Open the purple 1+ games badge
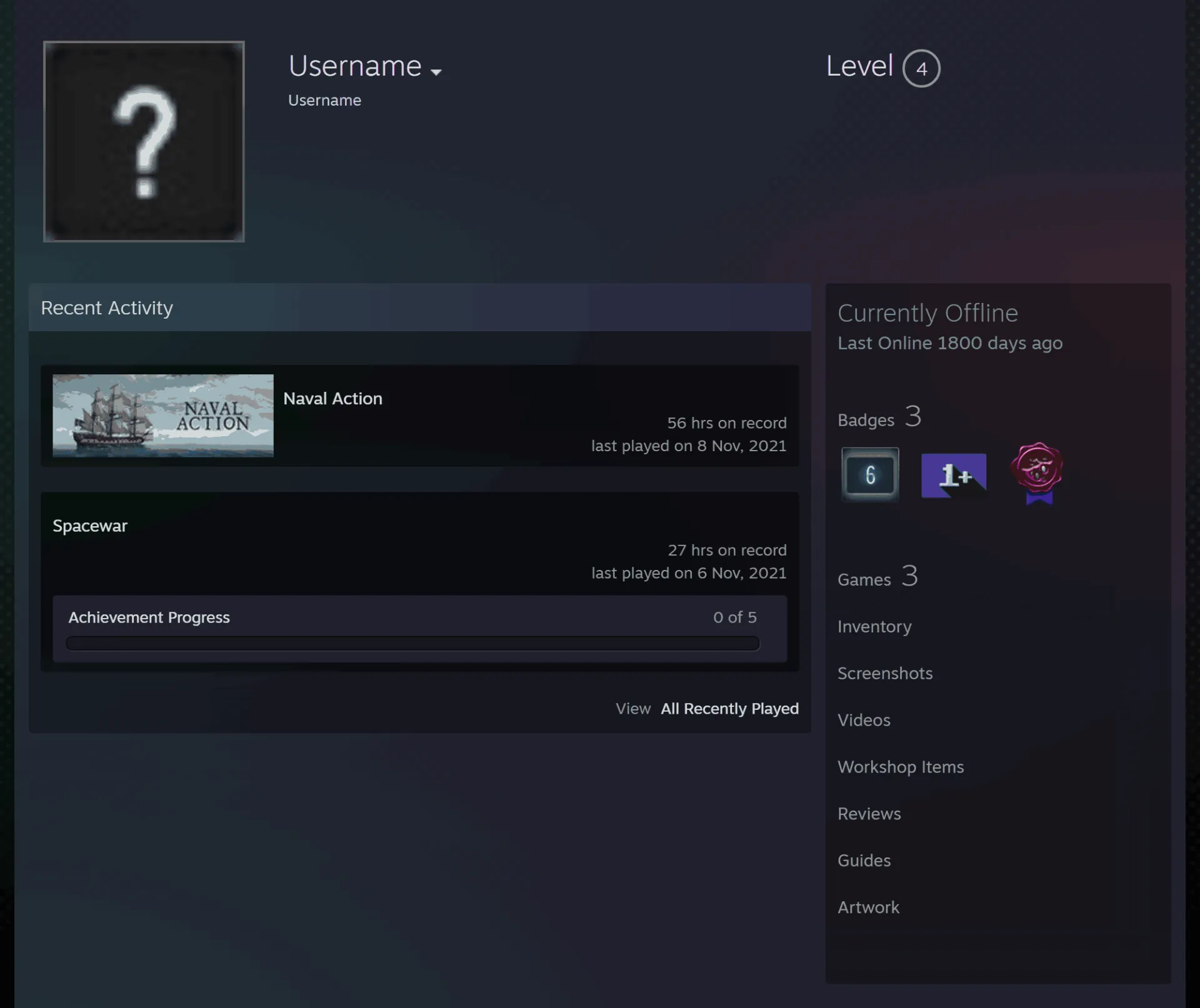Viewport: 1200px width, 1008px height. (x=954, y=476)
